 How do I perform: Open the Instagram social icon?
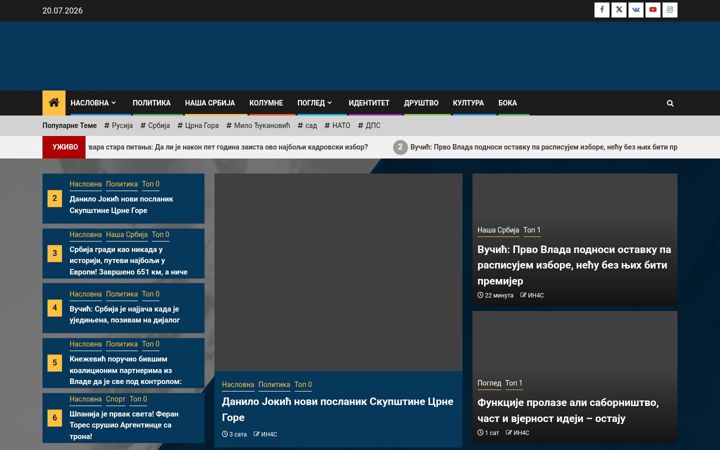coord(669,10)
